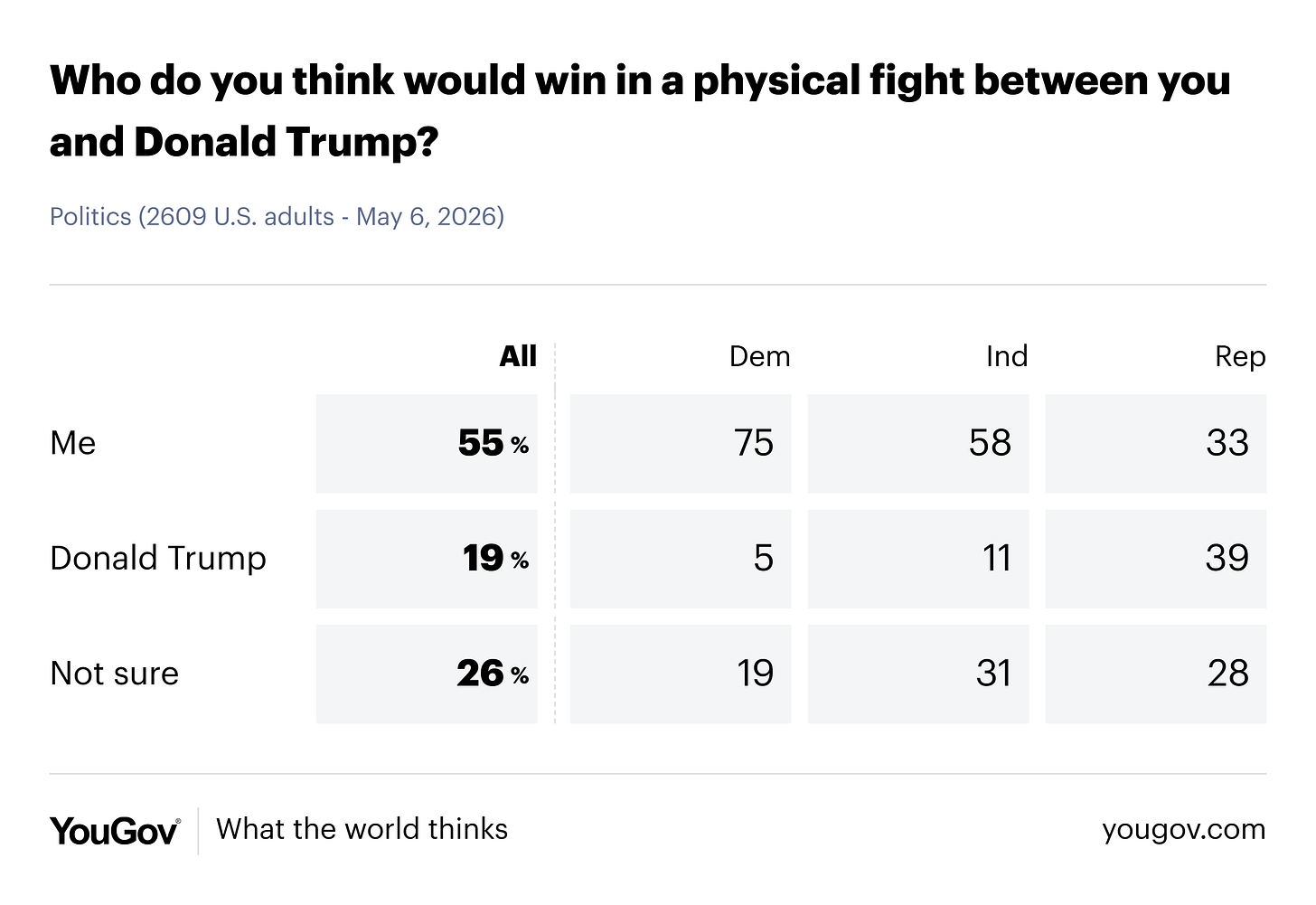The height and width of the screenshot is (905, 1316).
Task: Click the What the world thinks tagline
Action: 362,829
